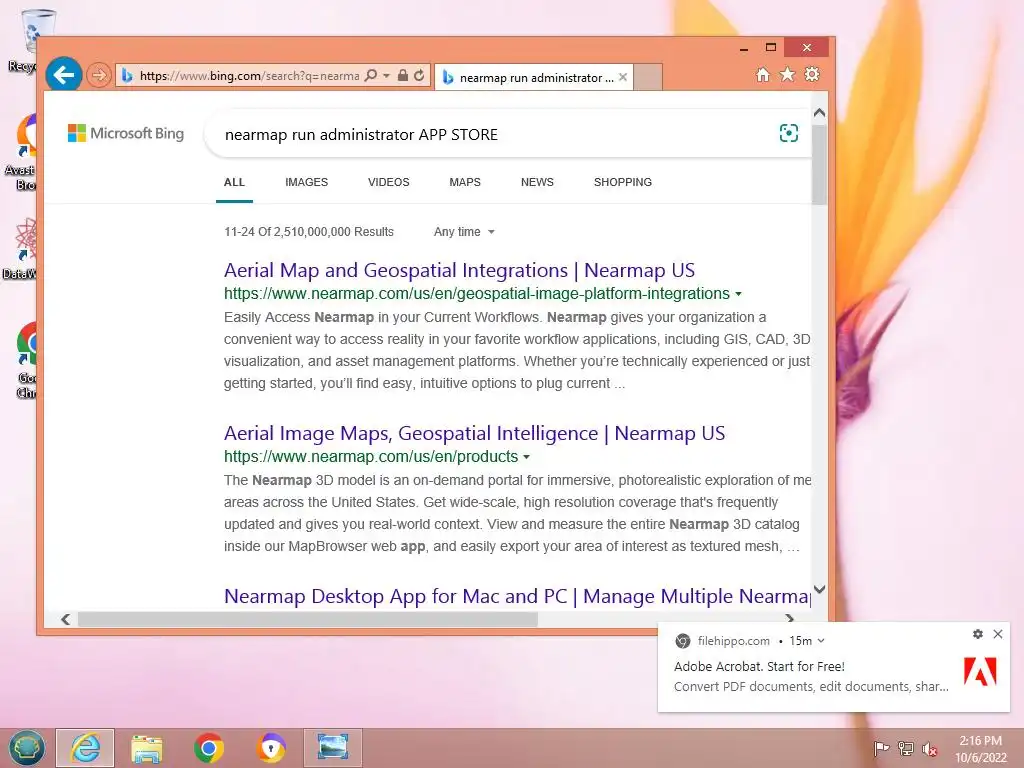The height and width of the screenshot is (768, 1024).
Task: Open the Adobe Acrobat notification message
Action: click(811, 677)
